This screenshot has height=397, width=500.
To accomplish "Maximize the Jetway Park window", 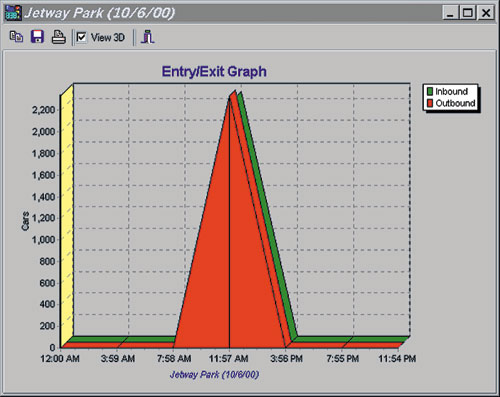I will pyautogui.click(x=467, y=13).
